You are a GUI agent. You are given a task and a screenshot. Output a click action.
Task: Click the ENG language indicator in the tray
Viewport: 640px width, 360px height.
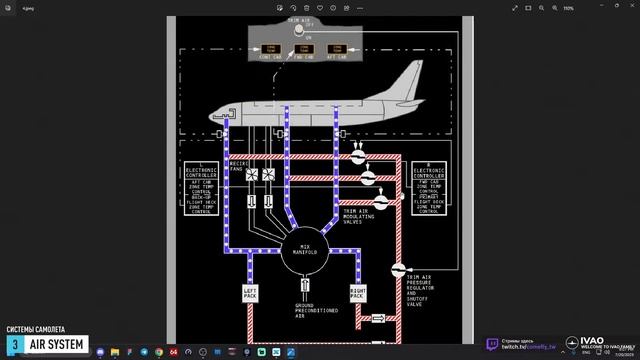click(x=586, y=352)
